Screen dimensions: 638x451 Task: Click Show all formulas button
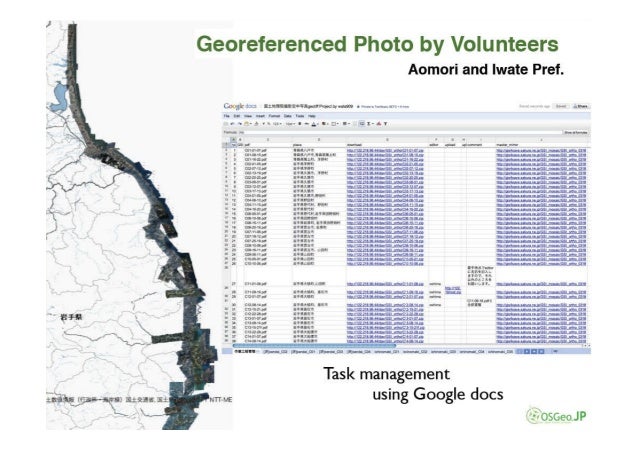click(574, 130)
